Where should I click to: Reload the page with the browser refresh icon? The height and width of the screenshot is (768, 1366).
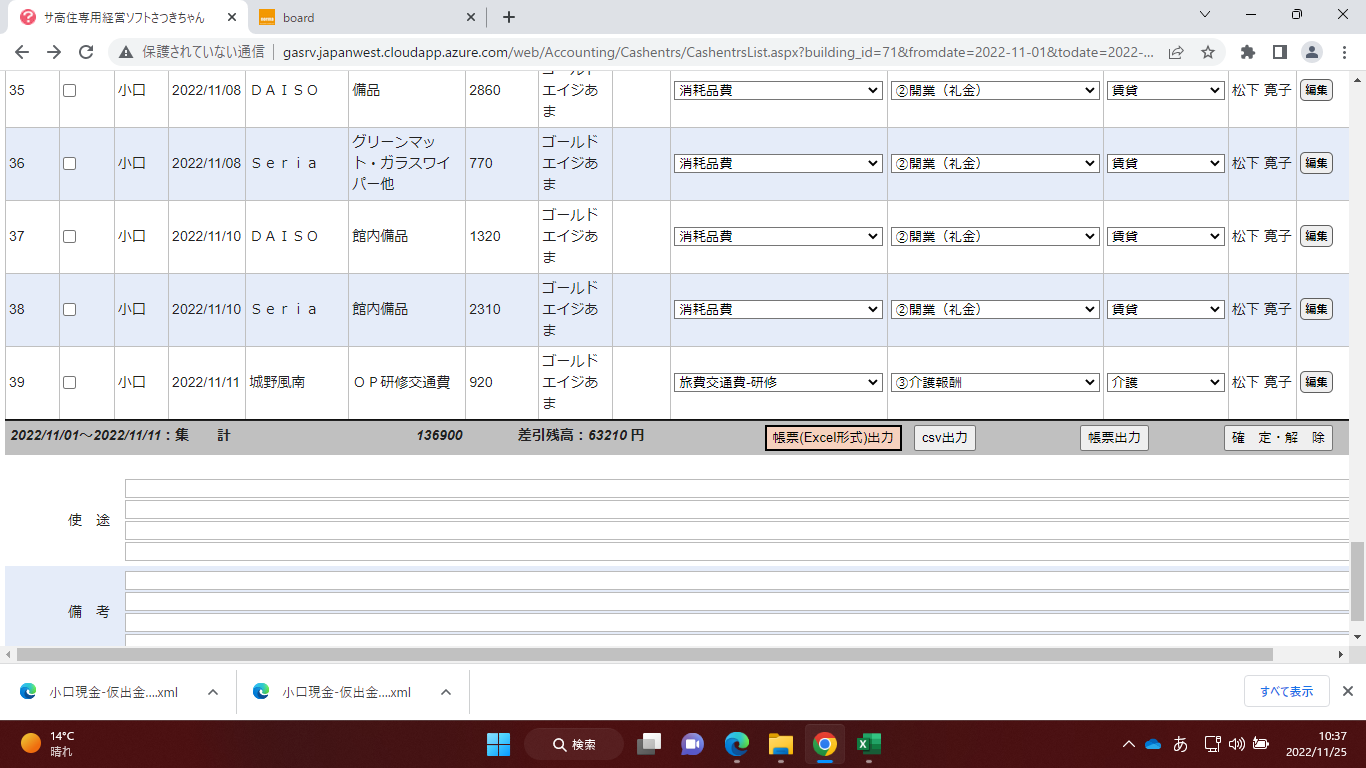(x=86, y=52)
